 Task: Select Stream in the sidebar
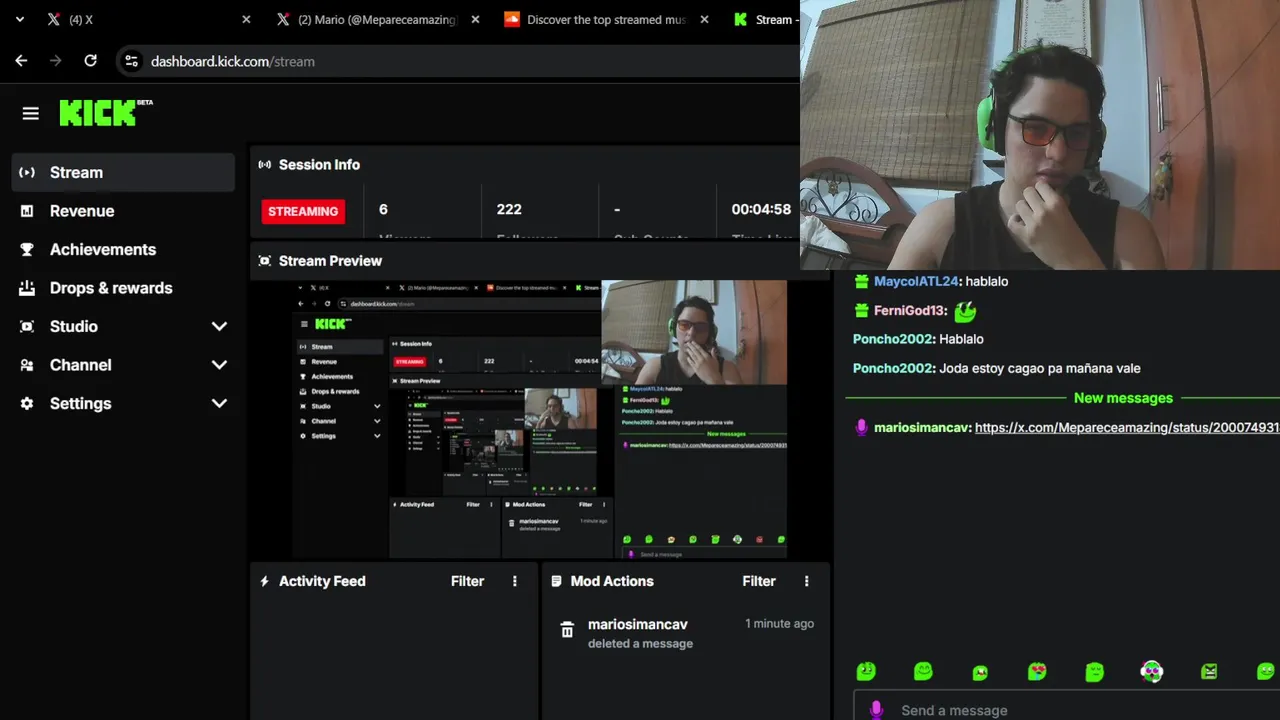(x=123, y=172)
